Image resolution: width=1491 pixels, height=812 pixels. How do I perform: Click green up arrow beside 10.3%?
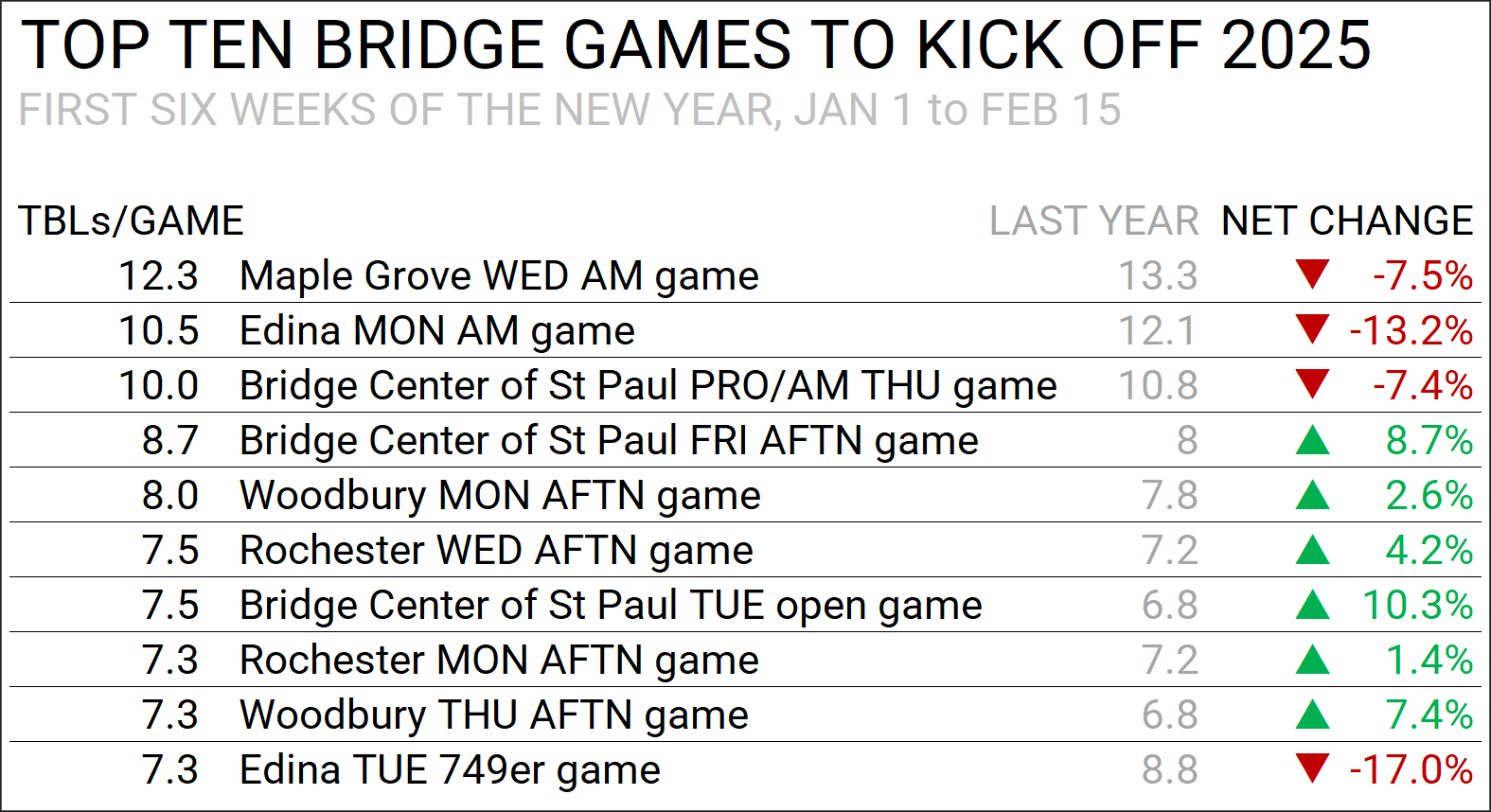(1313, 604)
